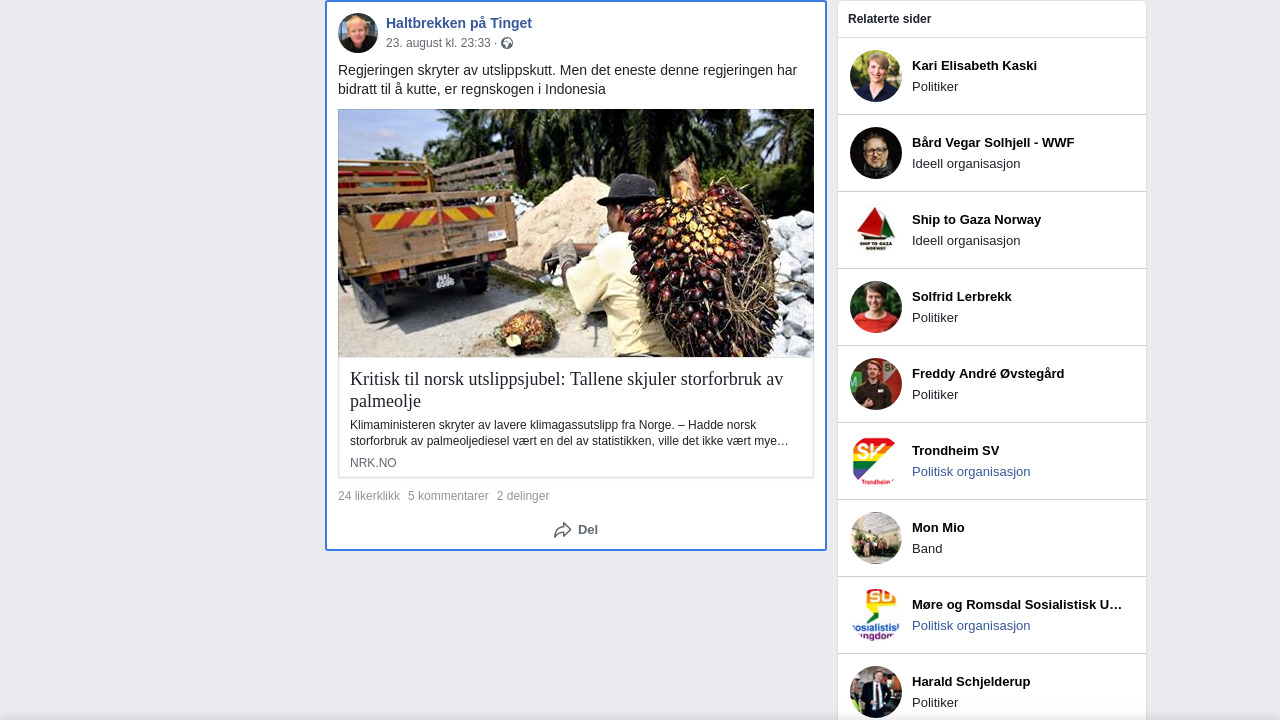Open Ship to Gaza Norway logo

click(x=876, y=230)
